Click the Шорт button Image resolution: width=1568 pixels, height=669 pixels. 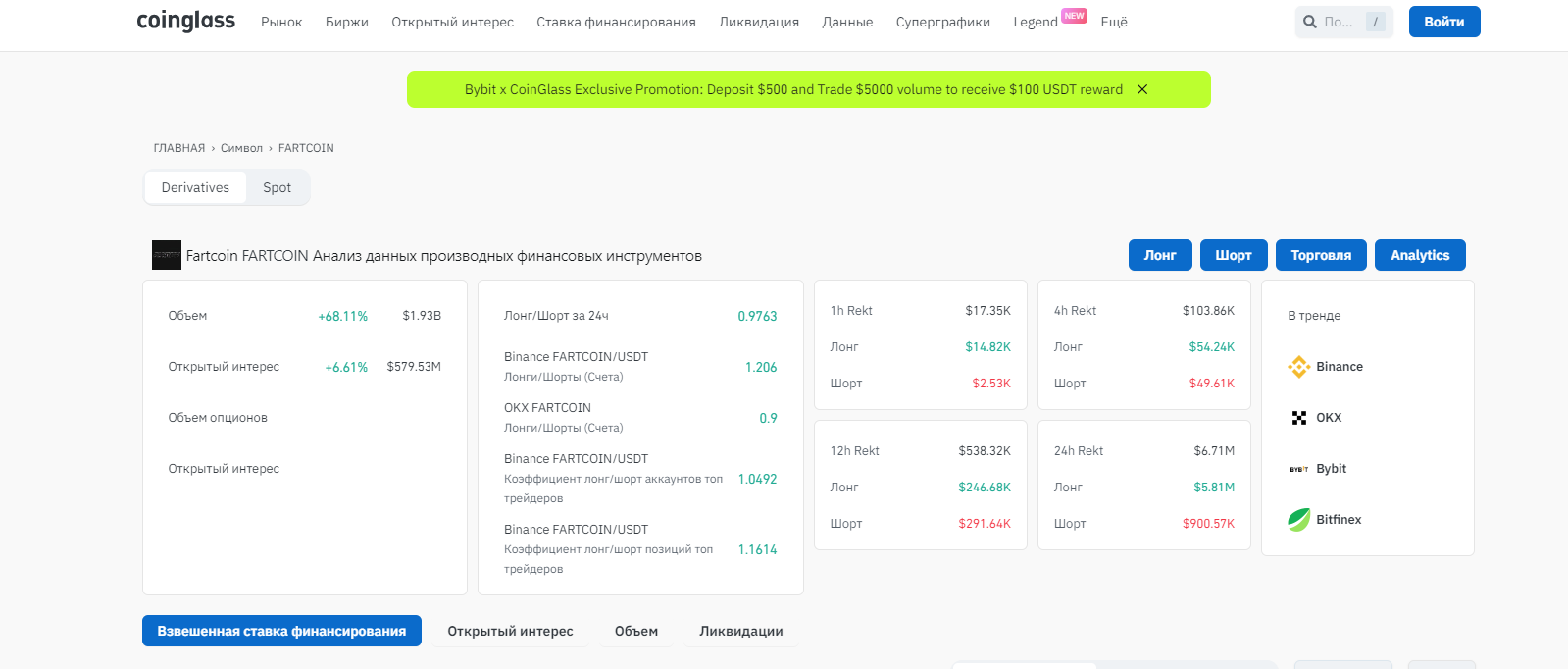(1234, 255)
